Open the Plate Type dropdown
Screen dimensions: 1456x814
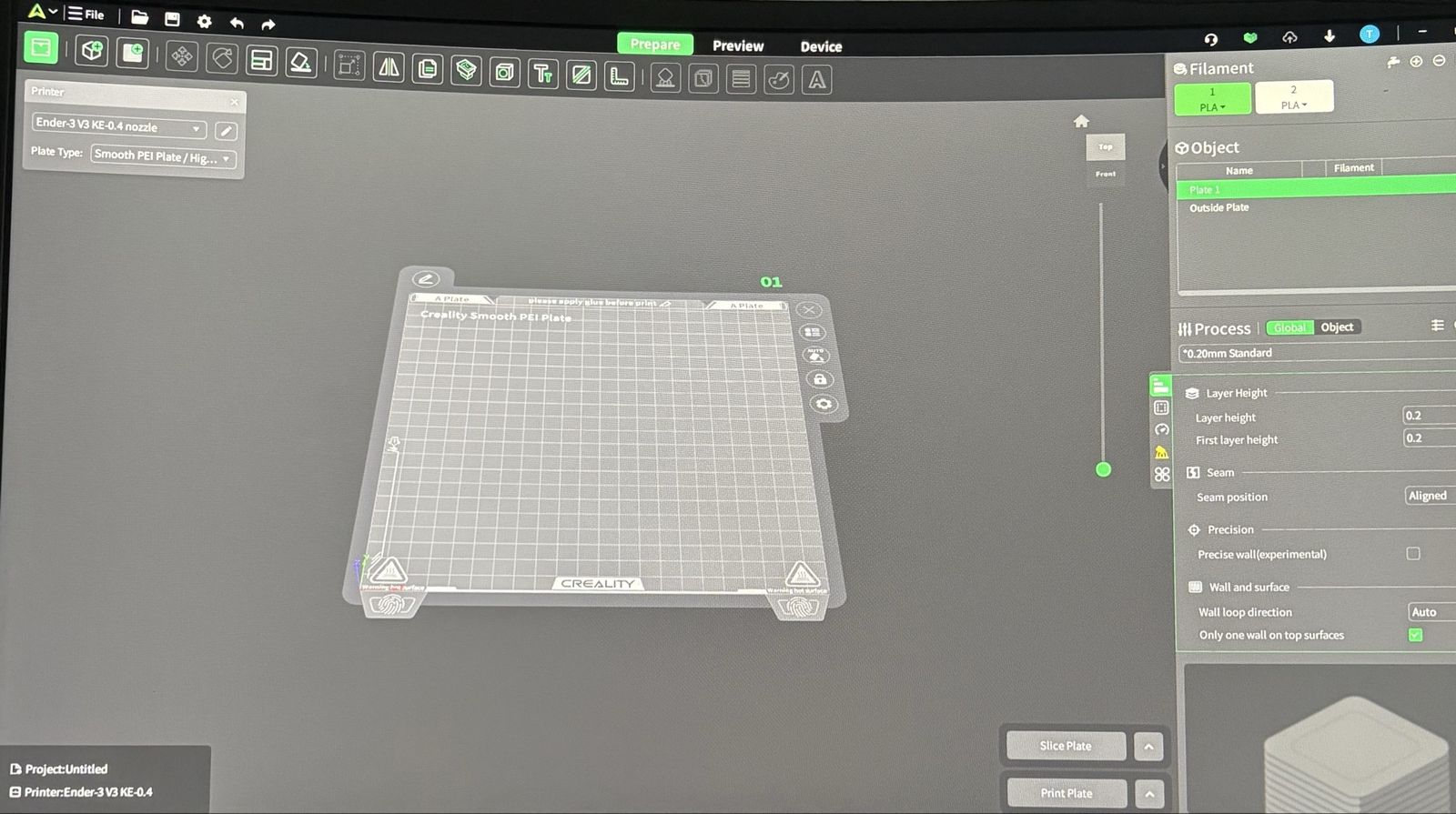point(164,157)
